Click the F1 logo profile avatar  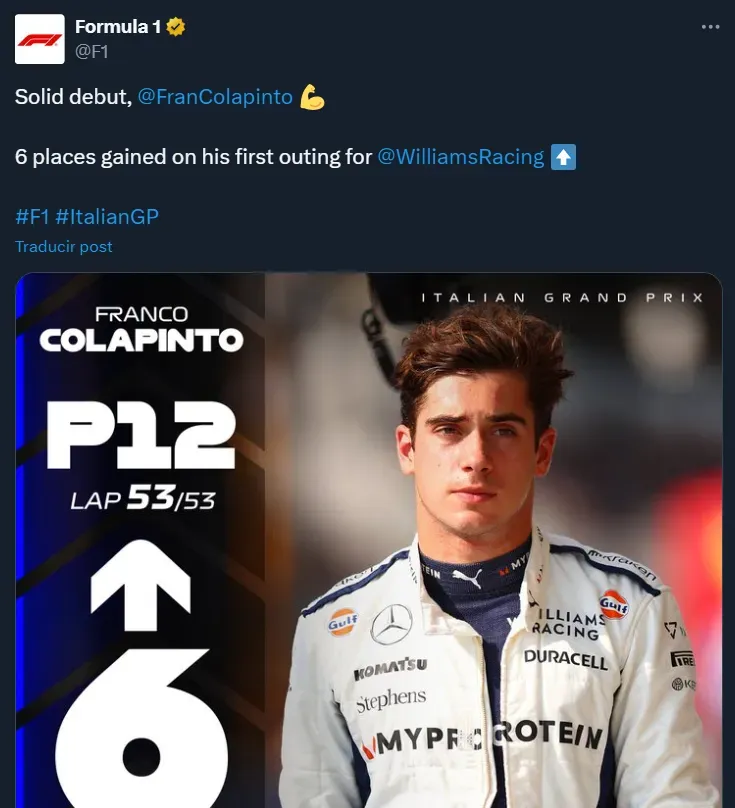40,40
